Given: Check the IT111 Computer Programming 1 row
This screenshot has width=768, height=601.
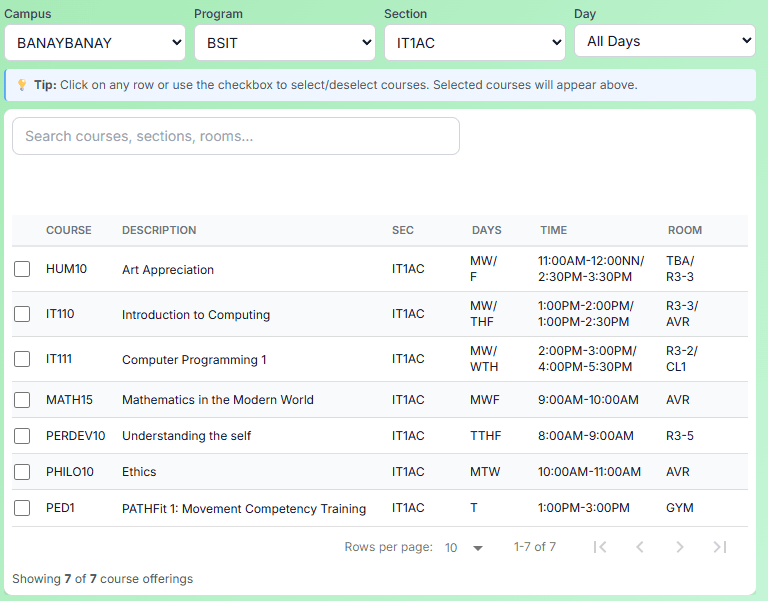Looking at the screenshot, I should click(22, 359).
